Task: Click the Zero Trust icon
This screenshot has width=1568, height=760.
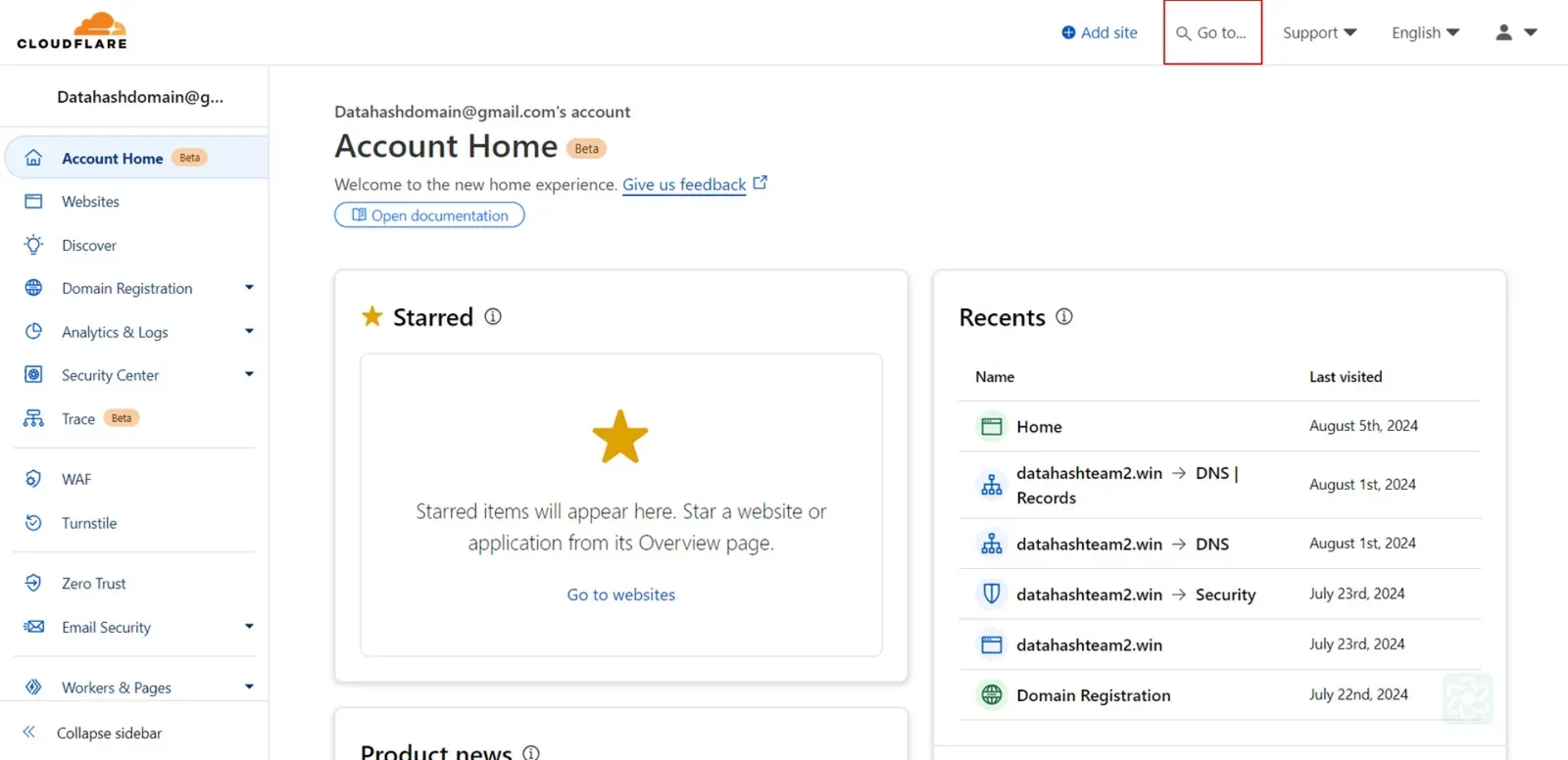Action: click(33, 583)
